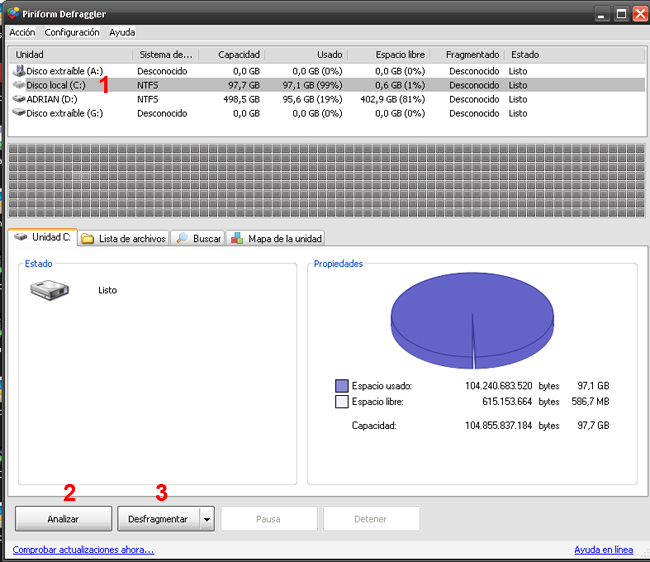Screen dimensions: 650x562
Task: Select removable disk A: drive icon
Action: pyautogui.click(x=19, y=71)
